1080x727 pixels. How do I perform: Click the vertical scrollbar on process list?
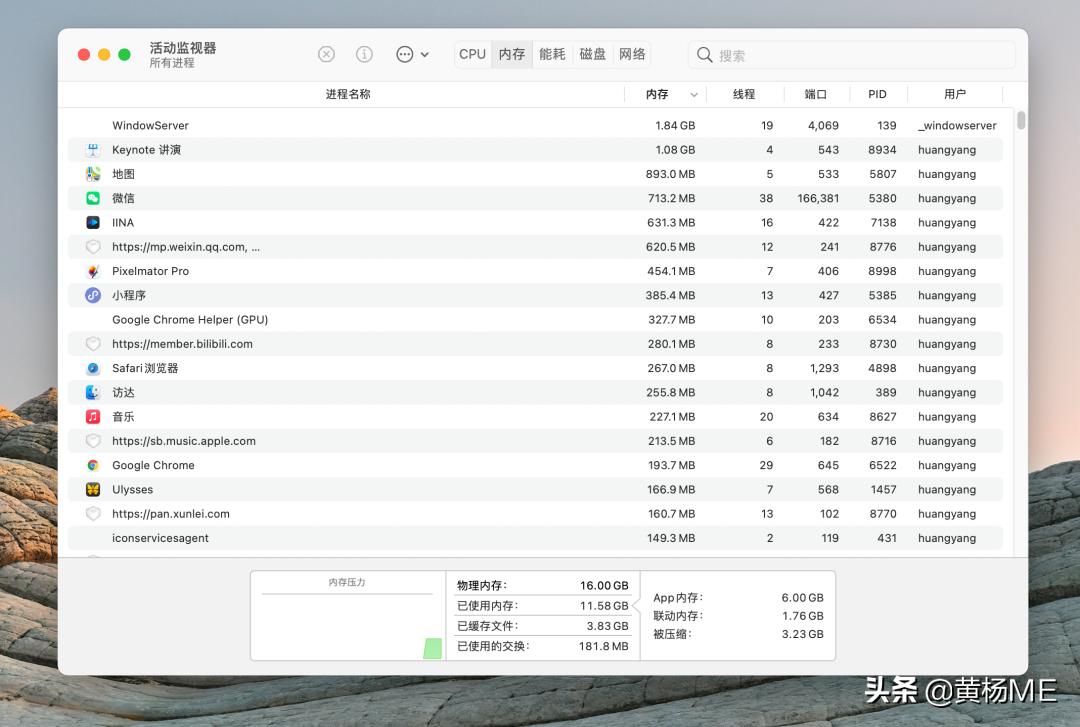click(1020, 120)
